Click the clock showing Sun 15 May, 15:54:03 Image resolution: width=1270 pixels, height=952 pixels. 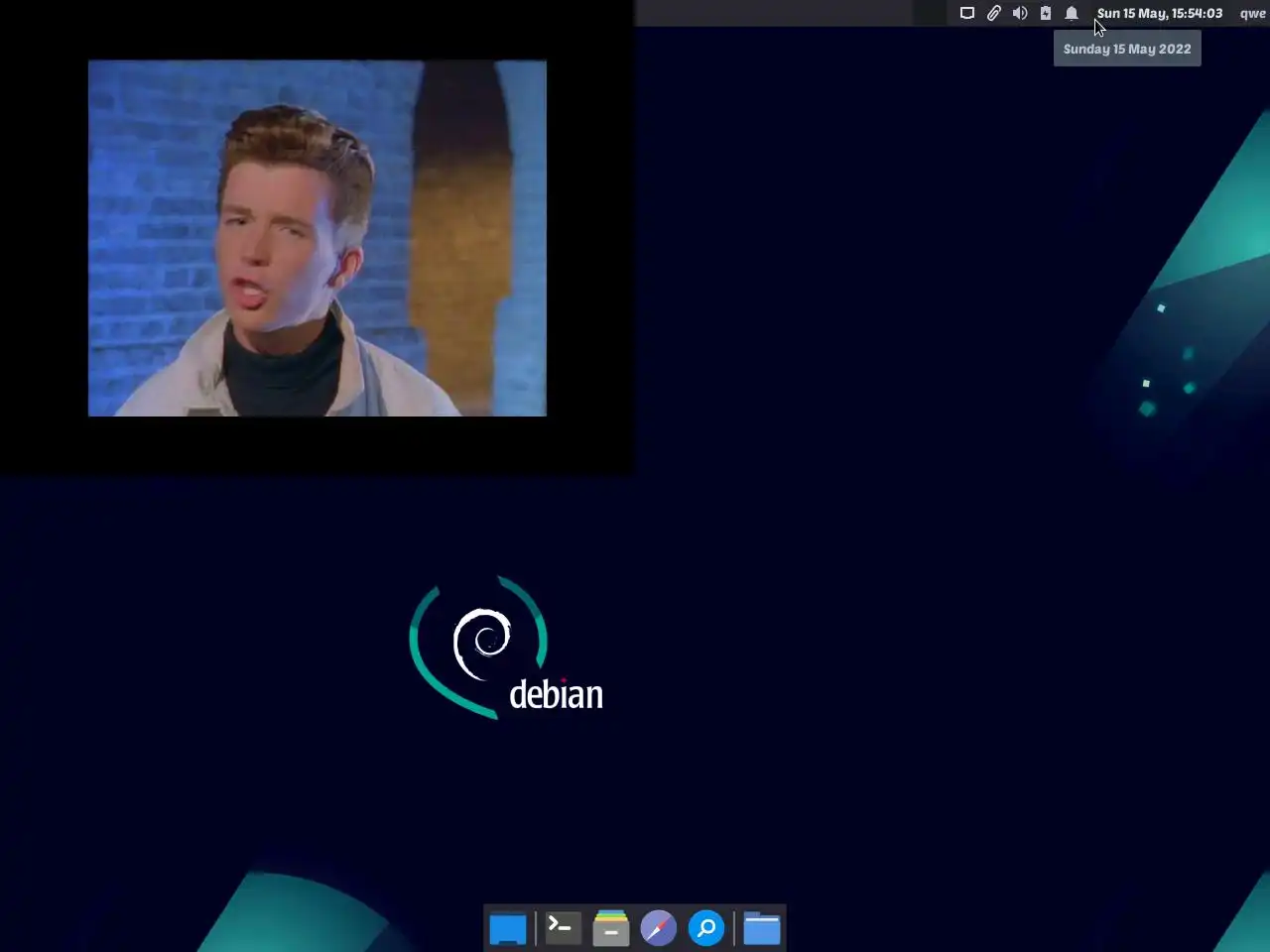point(1159,13)
